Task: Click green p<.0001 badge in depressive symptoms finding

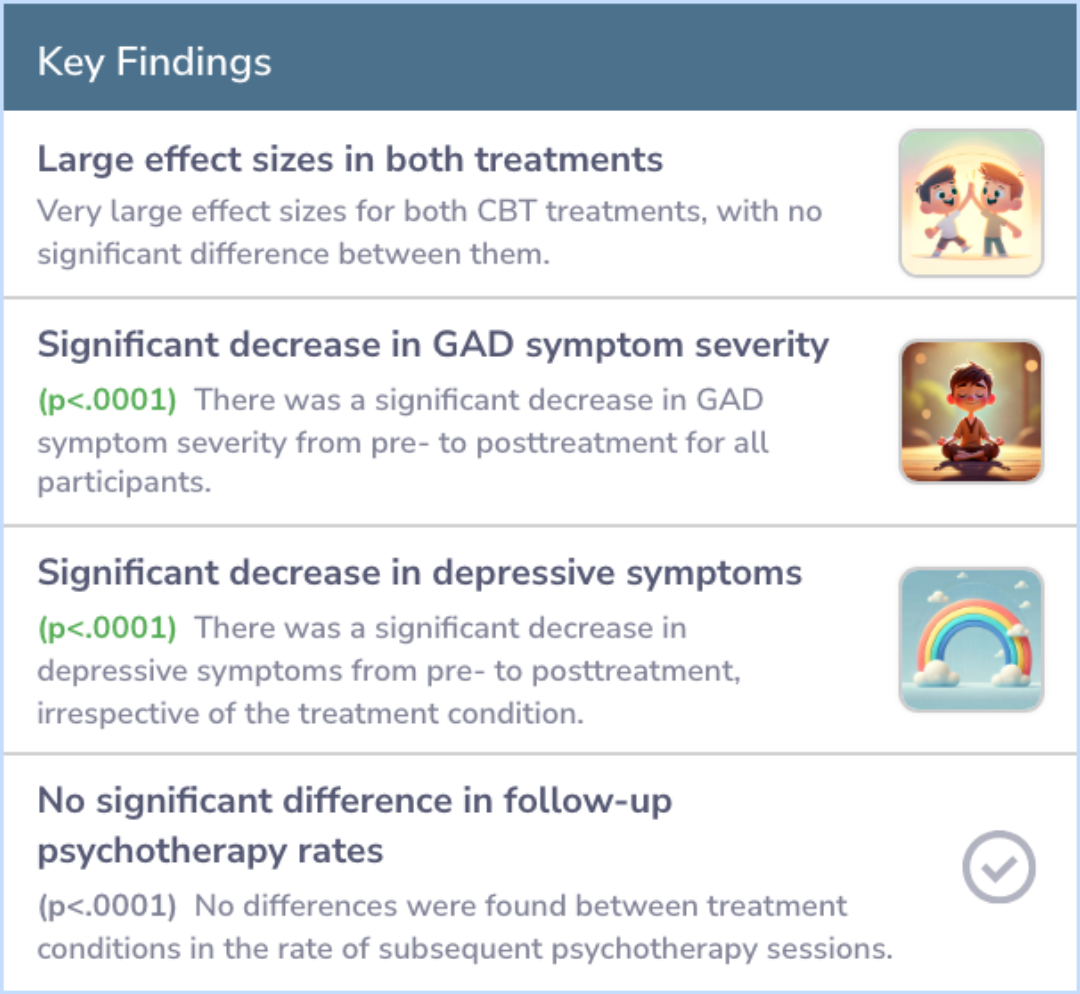Action: (107, 628)
